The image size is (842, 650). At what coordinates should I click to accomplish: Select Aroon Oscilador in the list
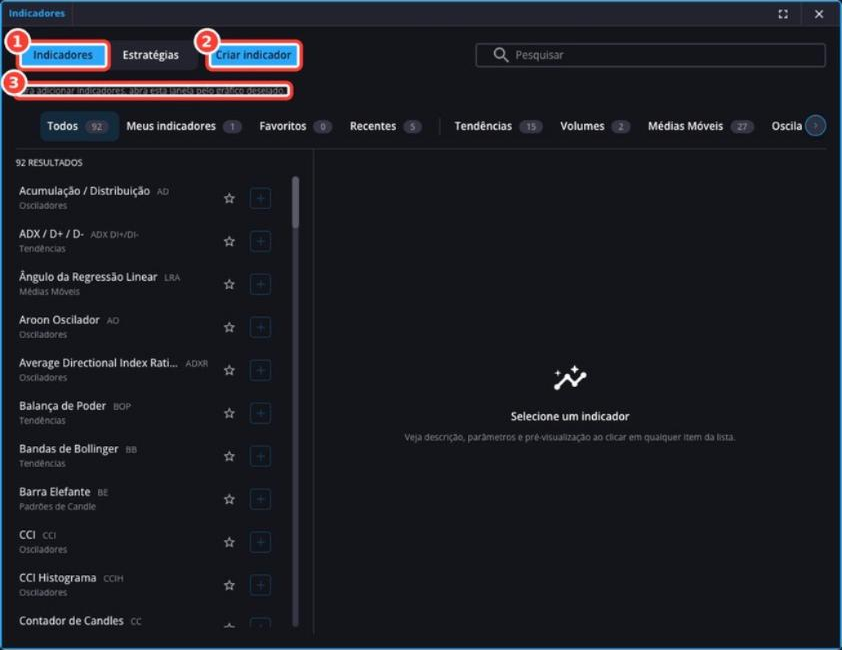click(x=143, y=327)
